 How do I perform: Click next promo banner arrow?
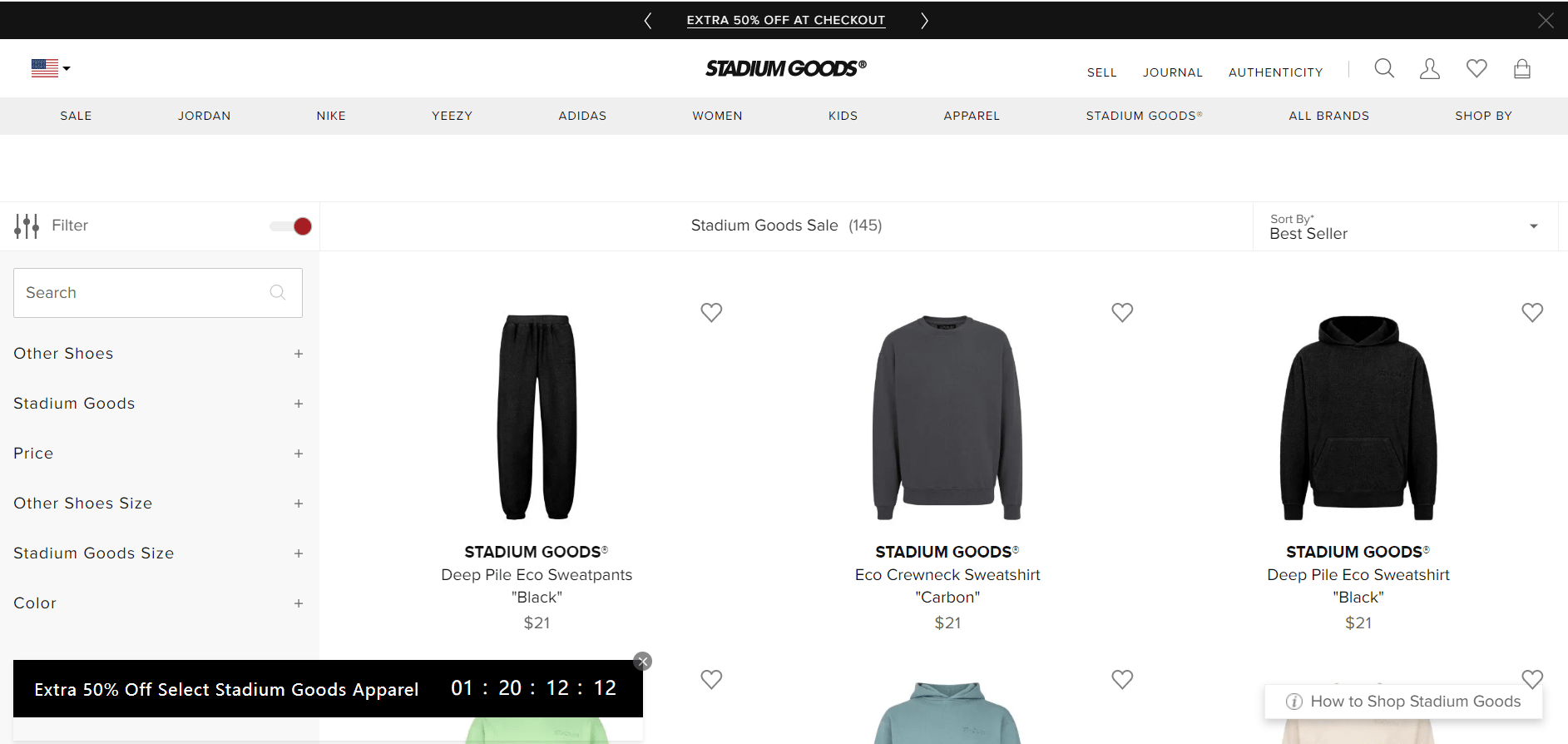pyautogui.click(x=924, y=21)
